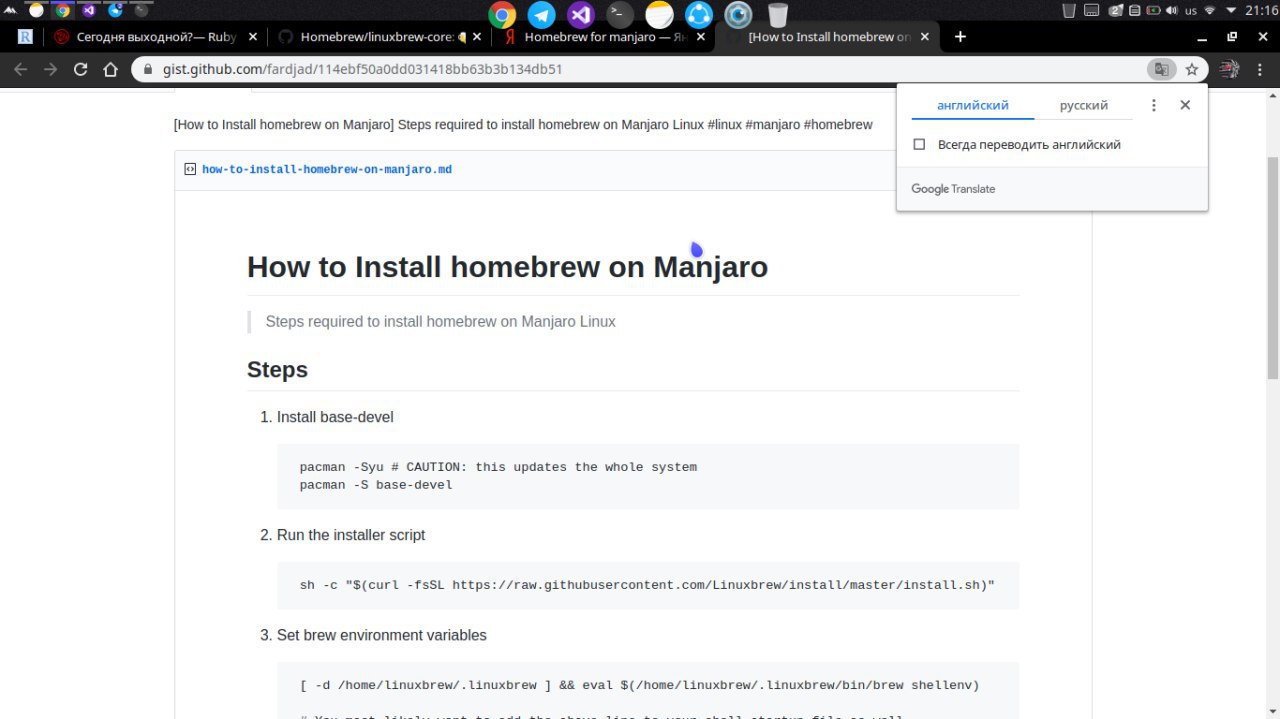The height and width of the screenshot is (719, 1280).
Task: Open Wi-Fi network tray icon
Action: coord(1209,11)
